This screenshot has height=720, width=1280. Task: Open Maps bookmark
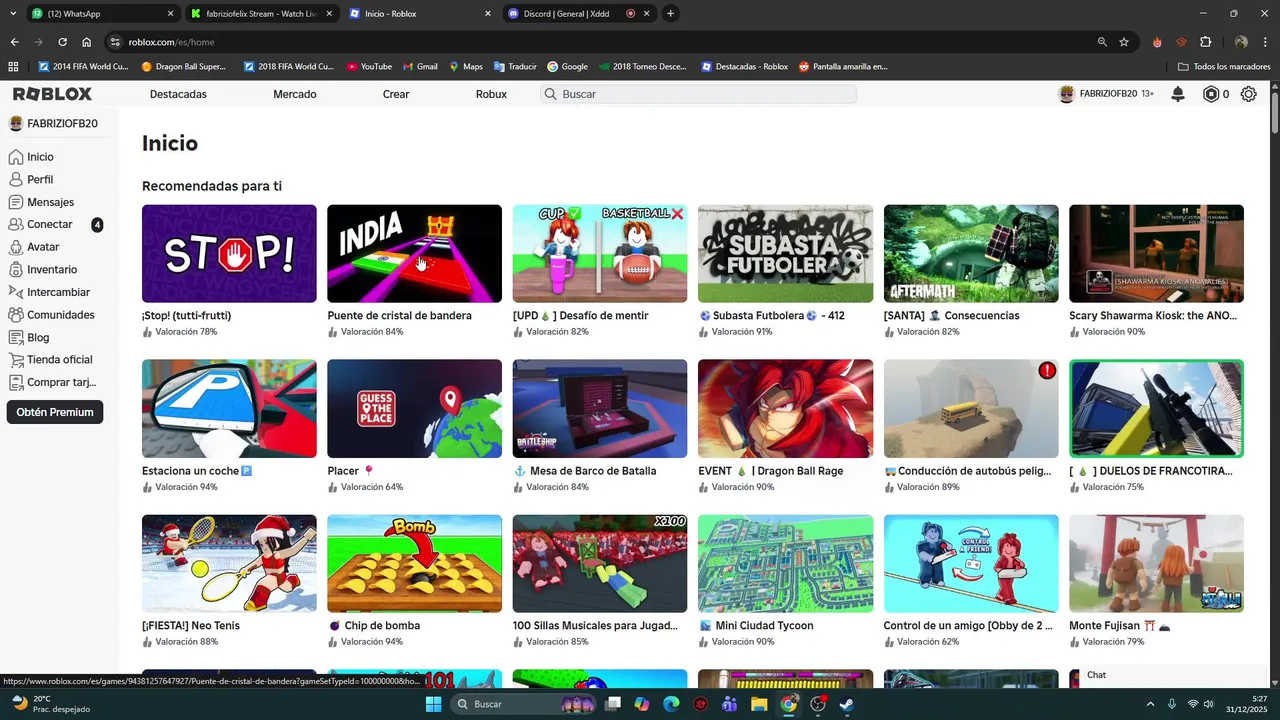tap(466, 67)
